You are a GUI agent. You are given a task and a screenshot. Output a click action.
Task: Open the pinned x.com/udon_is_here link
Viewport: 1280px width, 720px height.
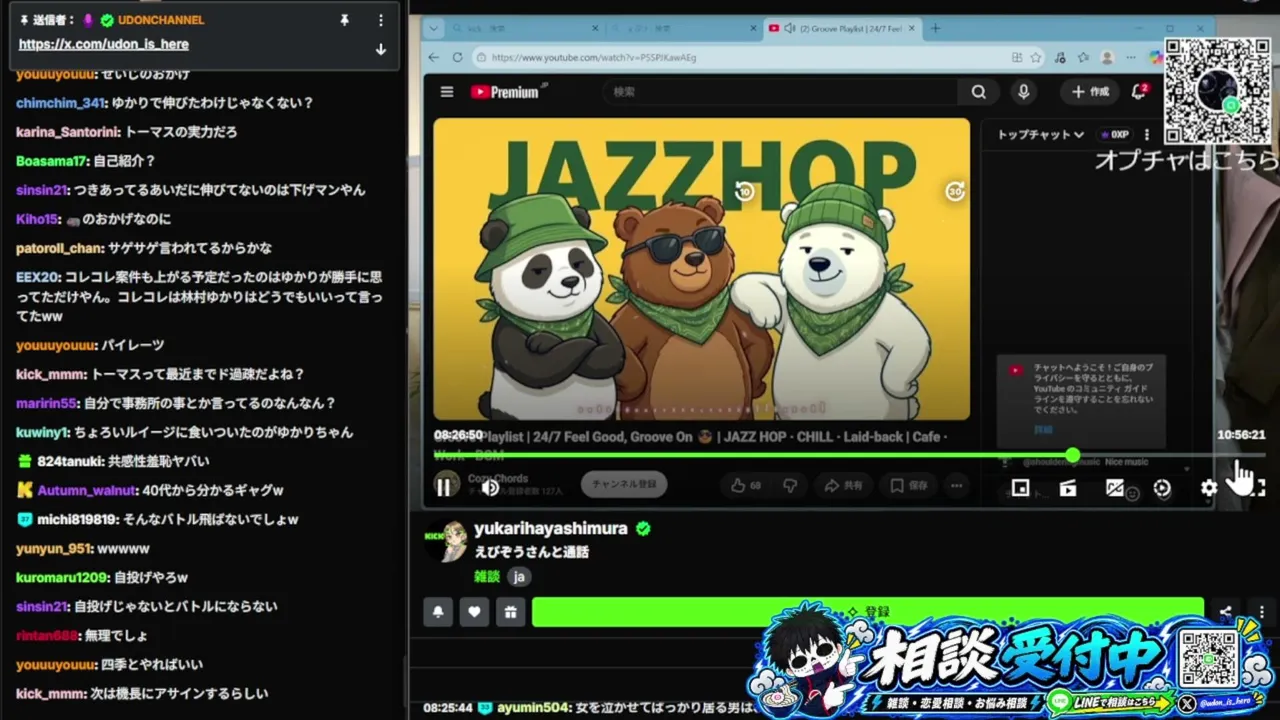103,44
